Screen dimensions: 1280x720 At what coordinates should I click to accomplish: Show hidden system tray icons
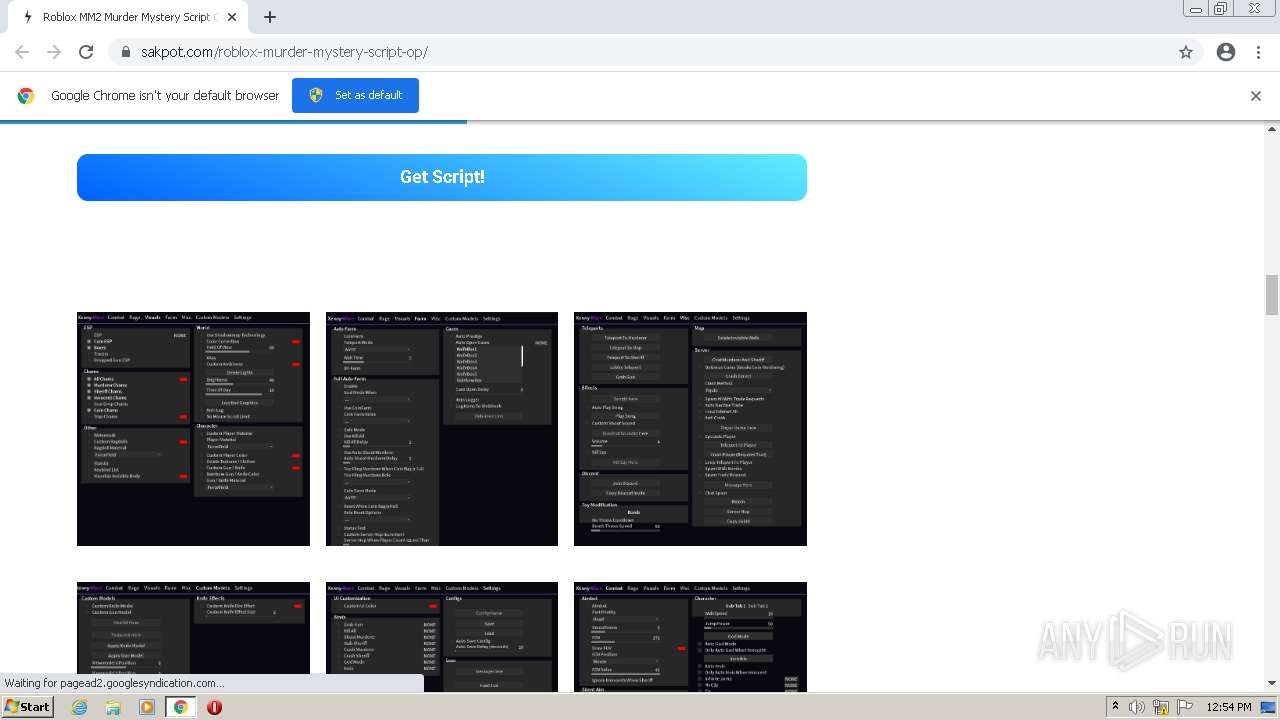coord(1115,707)
